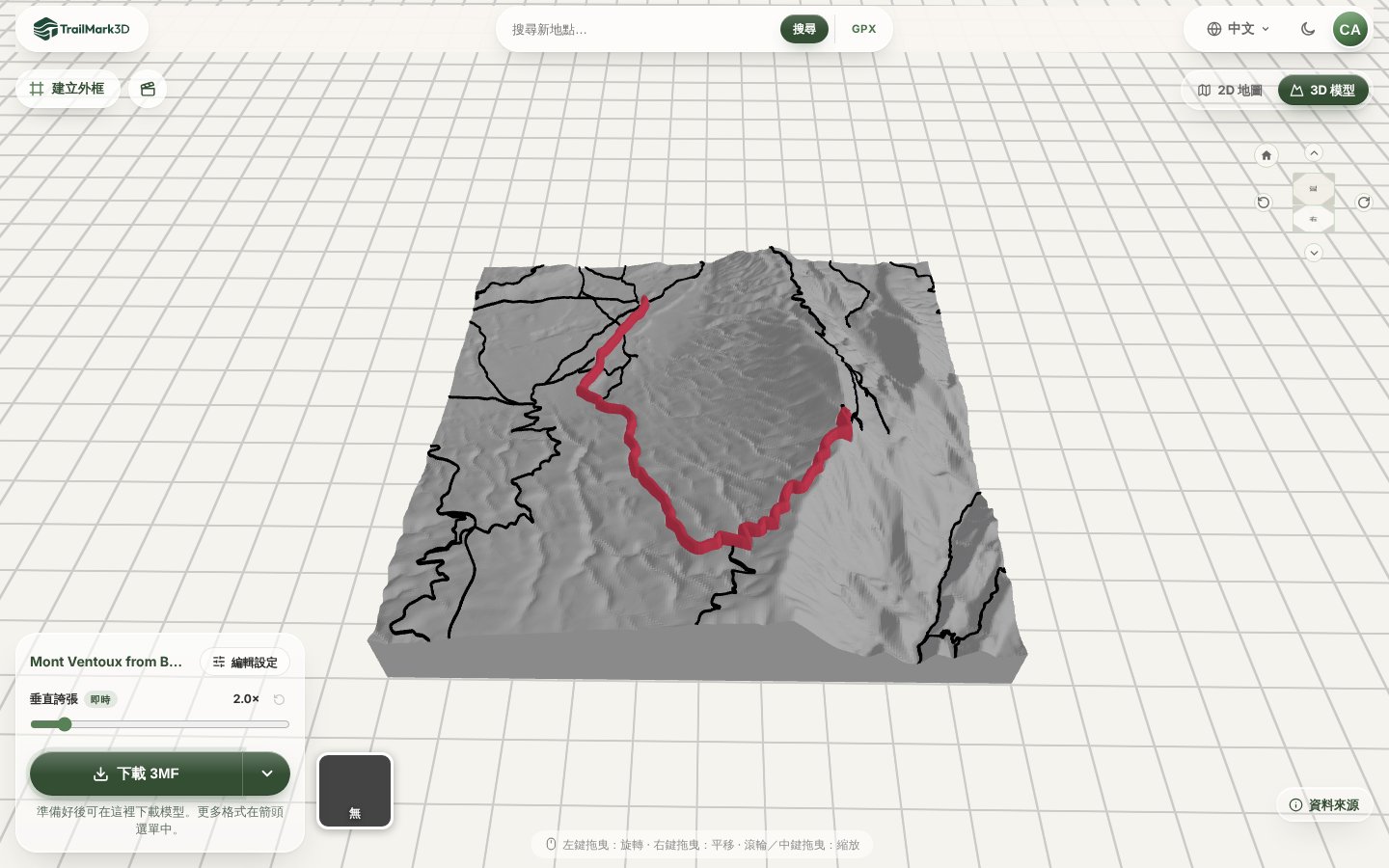Open 編輯設定 edit settings
This screenshot has height=868, width=1389.
click(x=245, y=662)
